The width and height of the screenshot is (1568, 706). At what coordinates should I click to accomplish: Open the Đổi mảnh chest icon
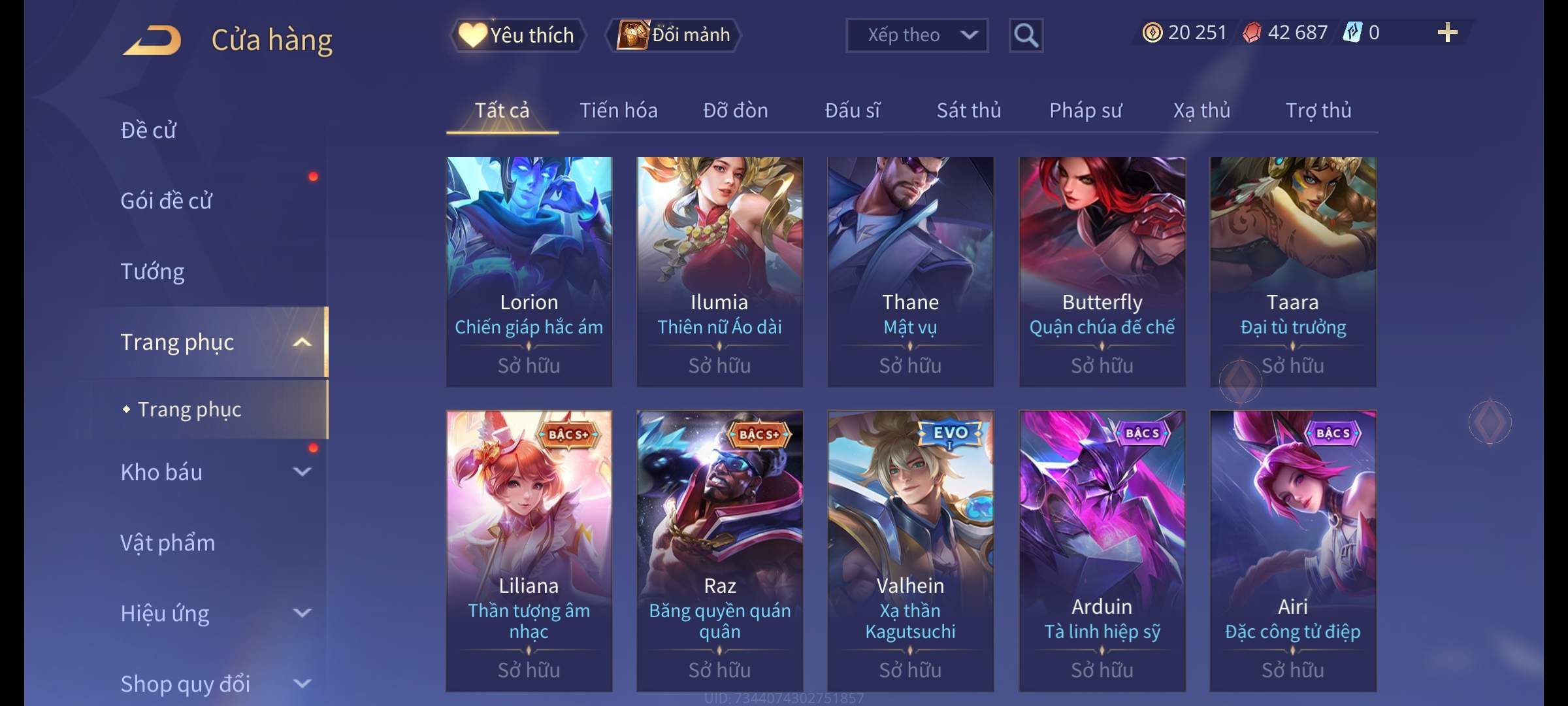632,35
